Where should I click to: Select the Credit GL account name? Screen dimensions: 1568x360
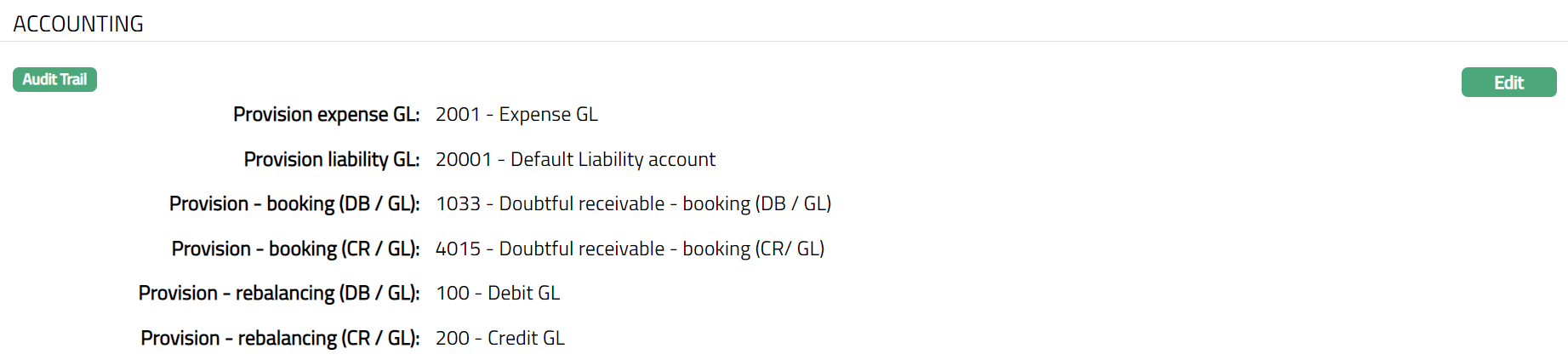(526, 338)
